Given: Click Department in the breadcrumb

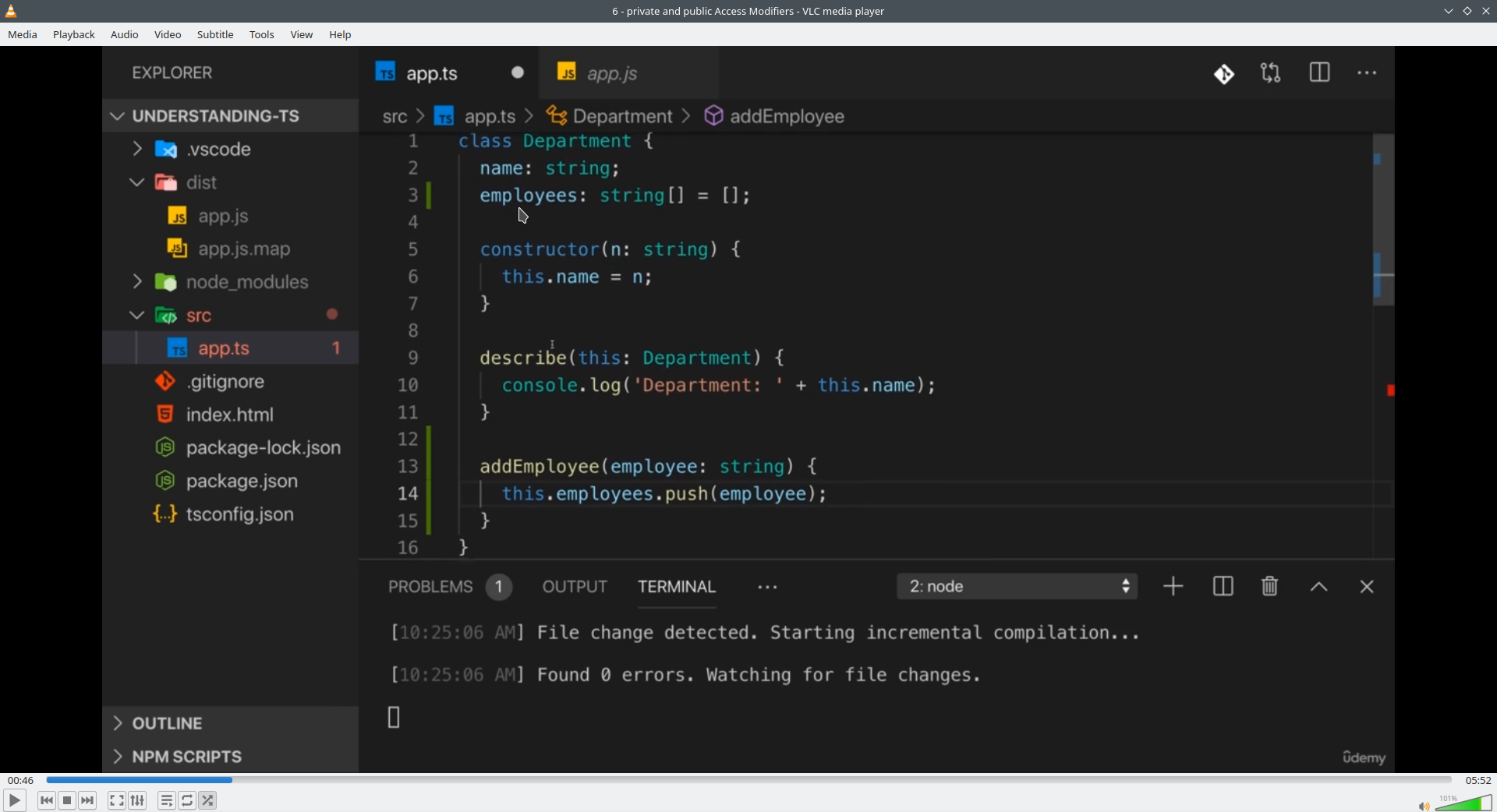Looking at the screenshot, I should point(622,117).
